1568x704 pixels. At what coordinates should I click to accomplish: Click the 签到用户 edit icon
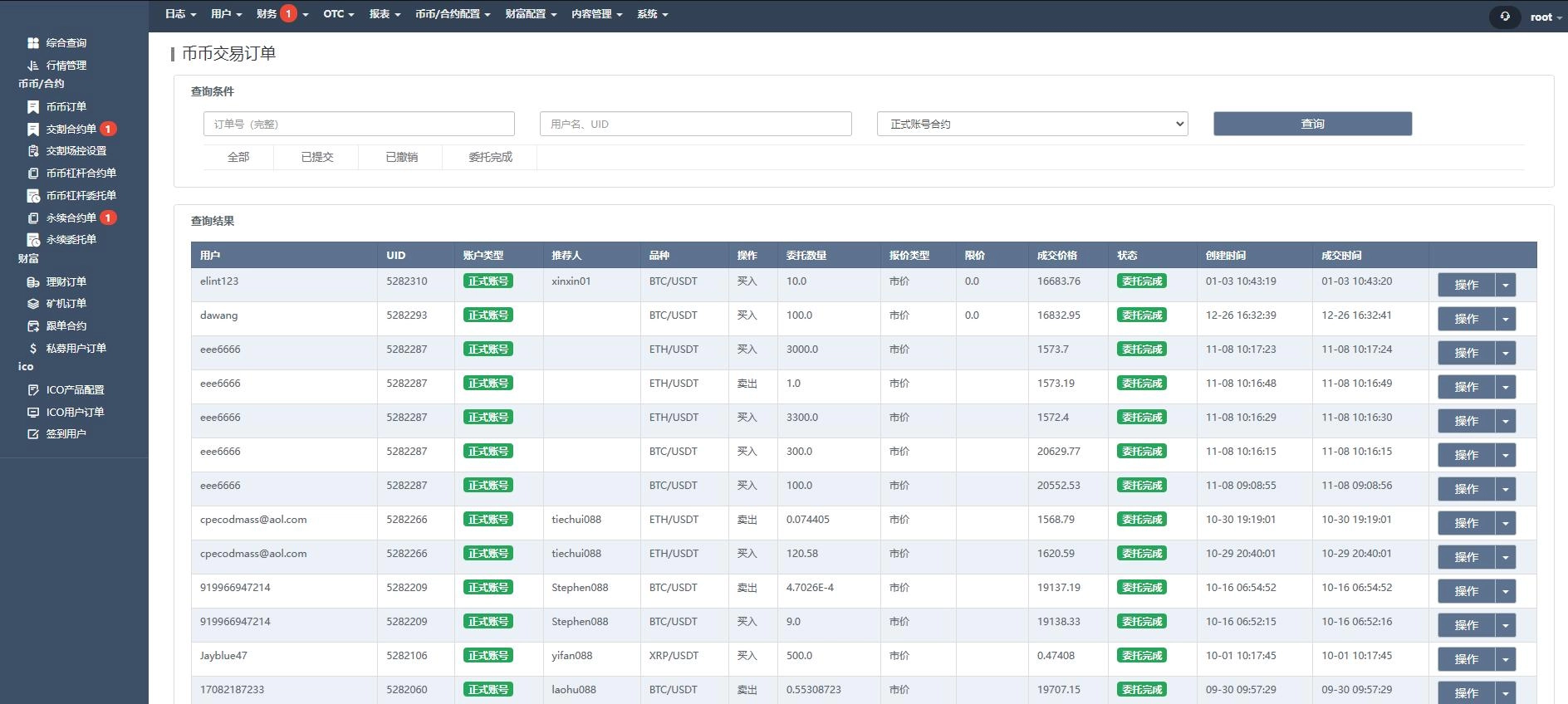pos(33,434)
